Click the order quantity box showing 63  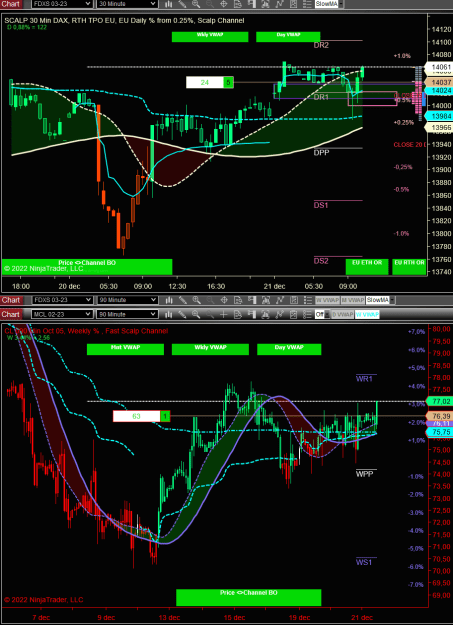(136, 416)
